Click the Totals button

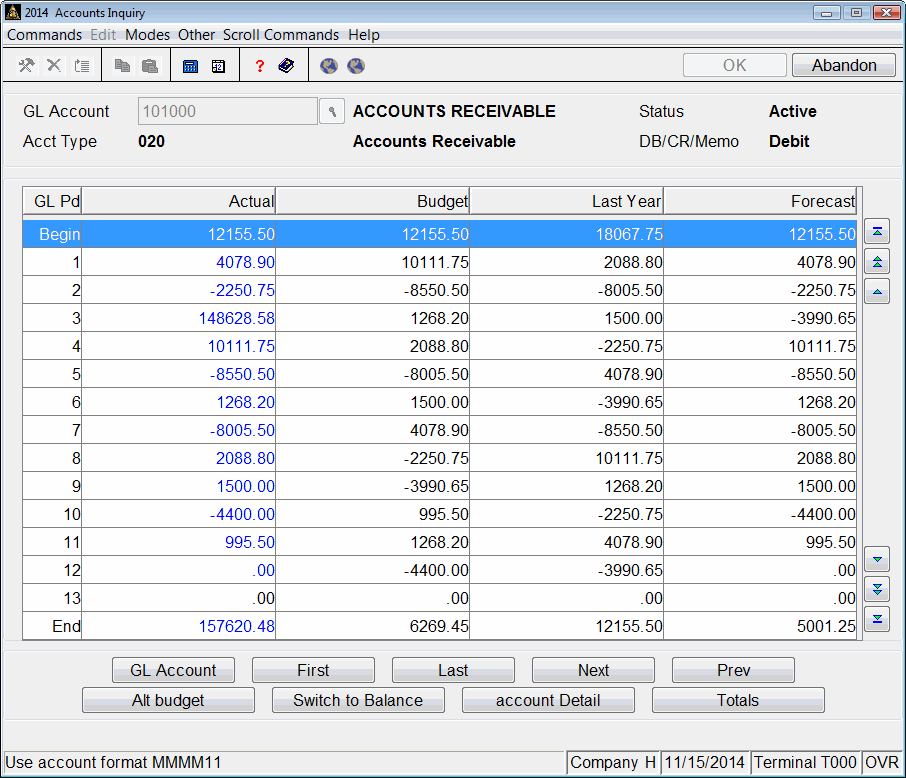738,700
